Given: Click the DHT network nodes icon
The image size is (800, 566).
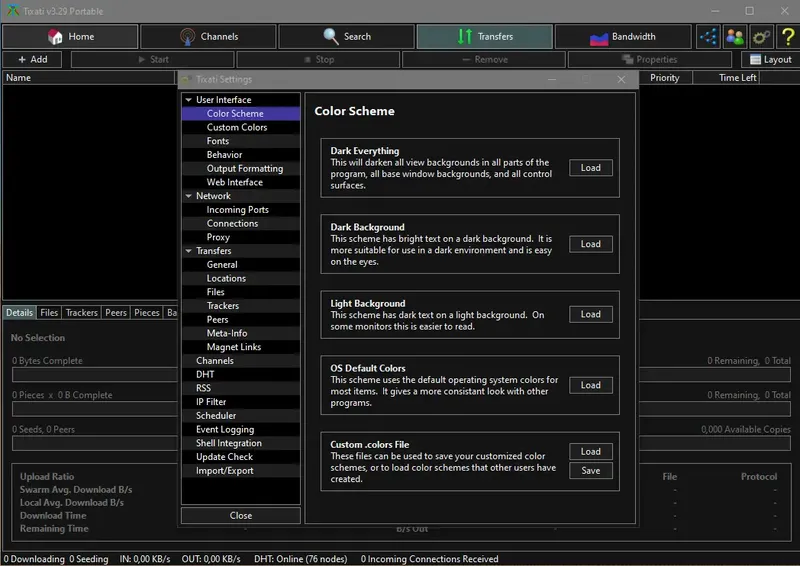Looking at the screenshot, I should (709, 37).
